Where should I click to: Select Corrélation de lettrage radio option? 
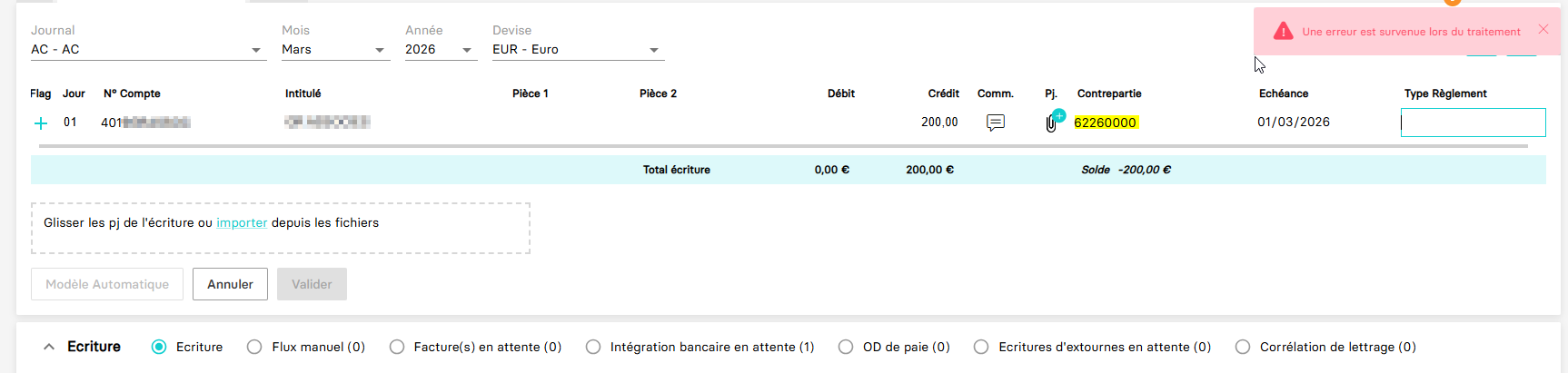(1243, 347)
